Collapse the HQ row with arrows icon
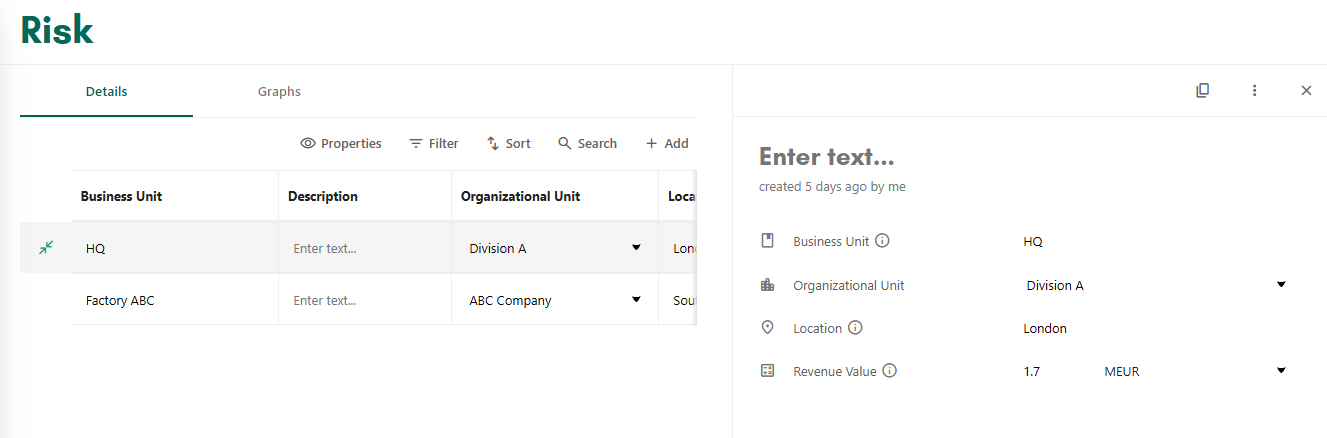 (46, 247)
